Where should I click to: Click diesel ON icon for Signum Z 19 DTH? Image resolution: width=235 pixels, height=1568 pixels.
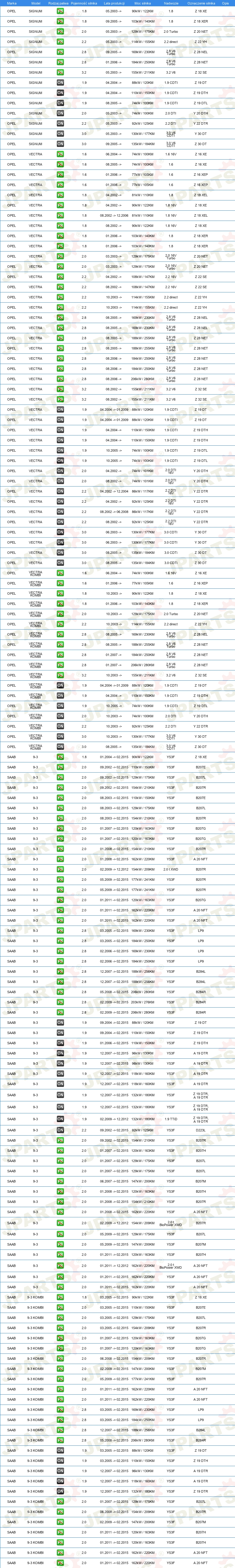[60, 93]
